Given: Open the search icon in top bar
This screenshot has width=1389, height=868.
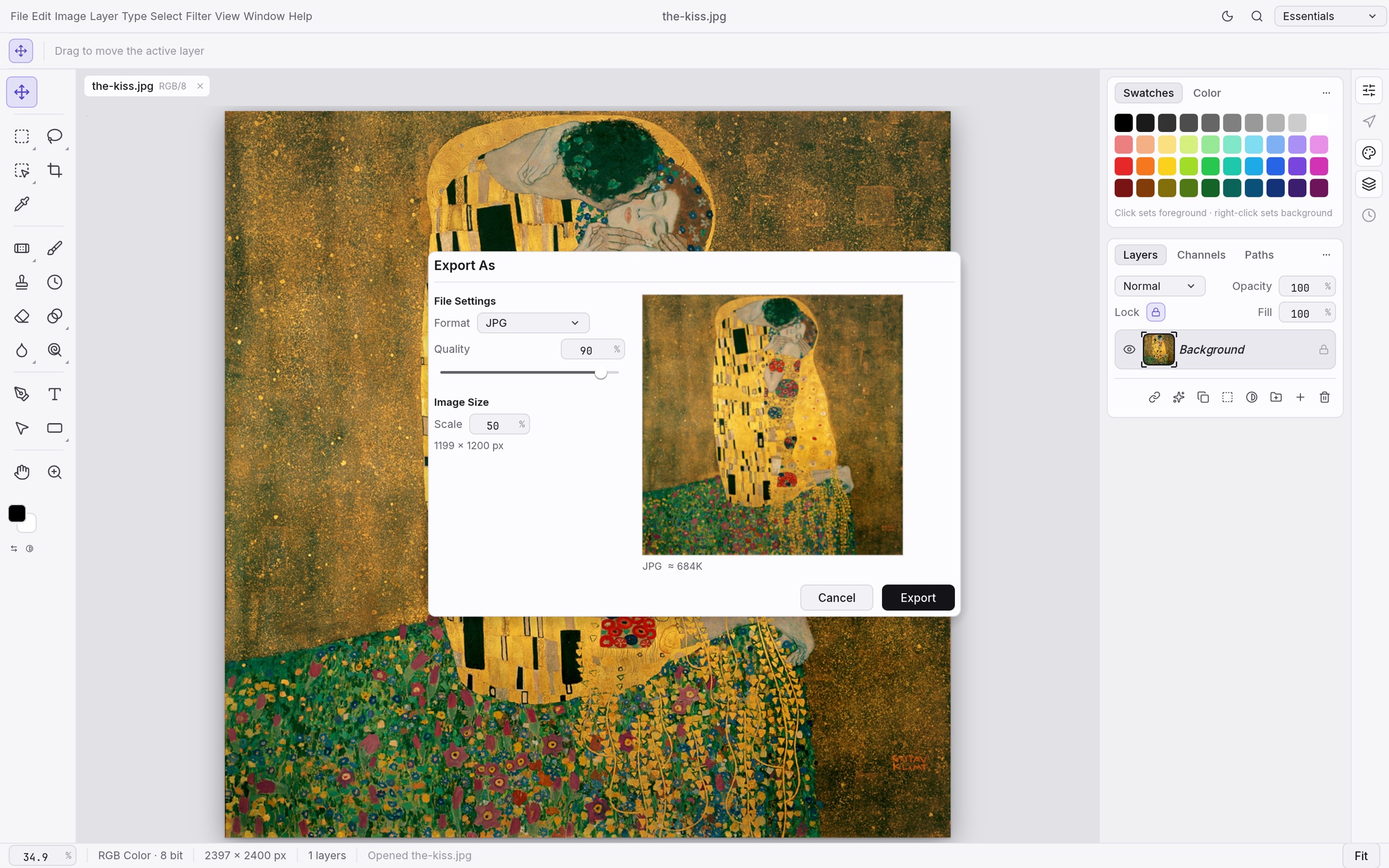Looking at the screenshot, I should (x=1256, y=16).
